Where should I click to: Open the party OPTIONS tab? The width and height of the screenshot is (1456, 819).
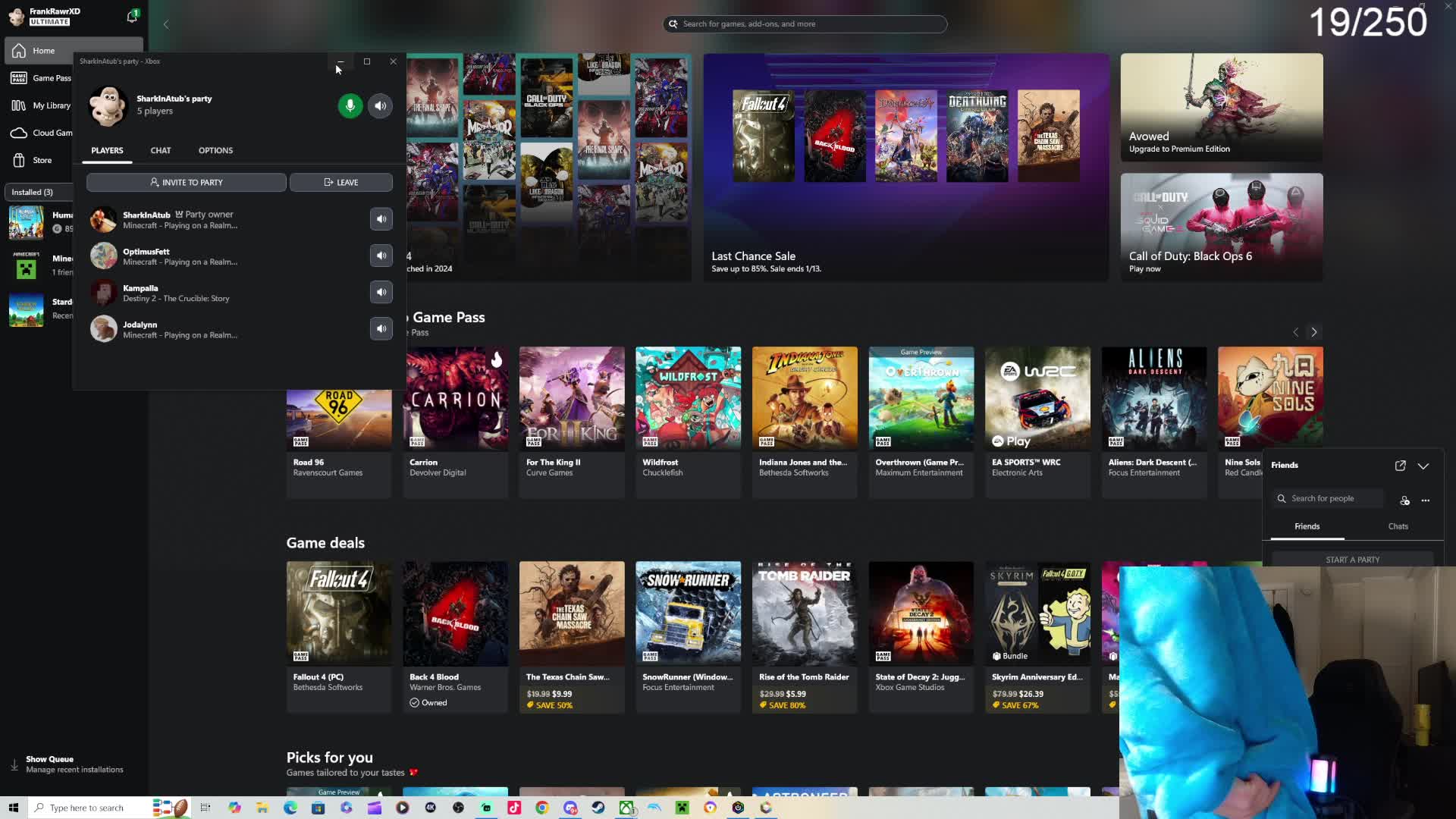[215, 150]
